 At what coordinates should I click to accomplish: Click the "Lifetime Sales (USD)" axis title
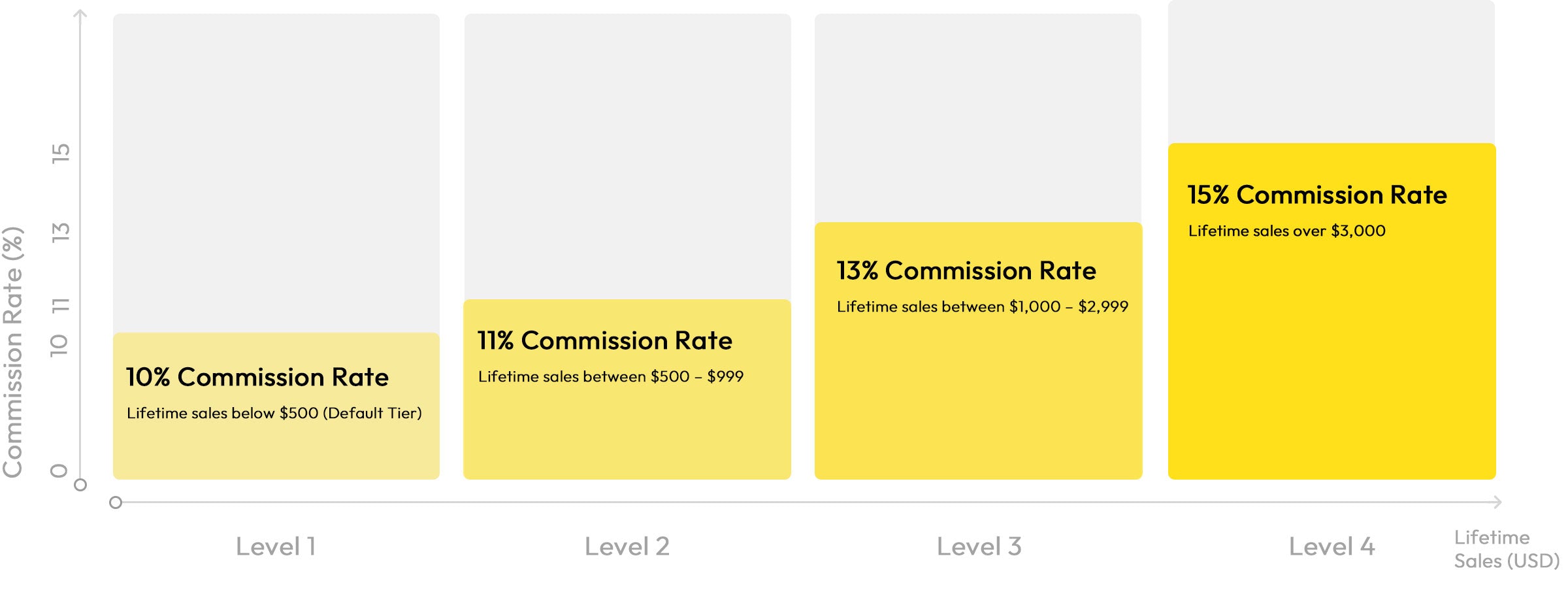[x=1506, y=549]
